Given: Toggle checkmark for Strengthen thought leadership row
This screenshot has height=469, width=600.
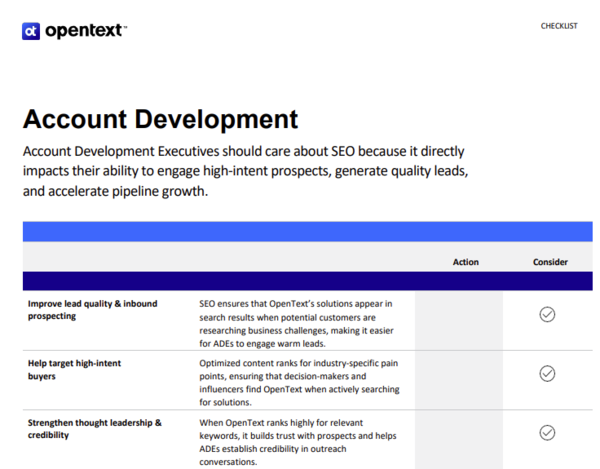Looking at the screenshot, I should [x=547, y=433].
